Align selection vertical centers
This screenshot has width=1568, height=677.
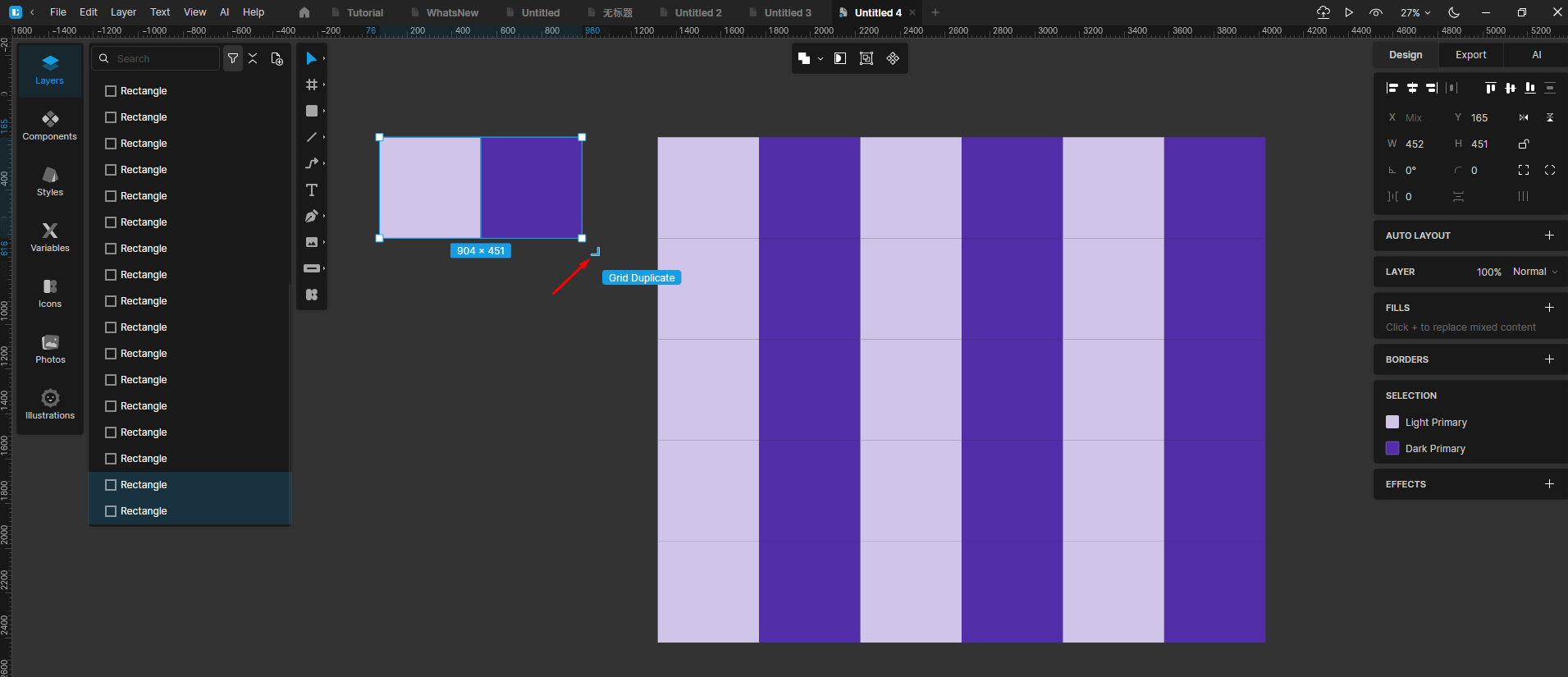point(1511,88)
